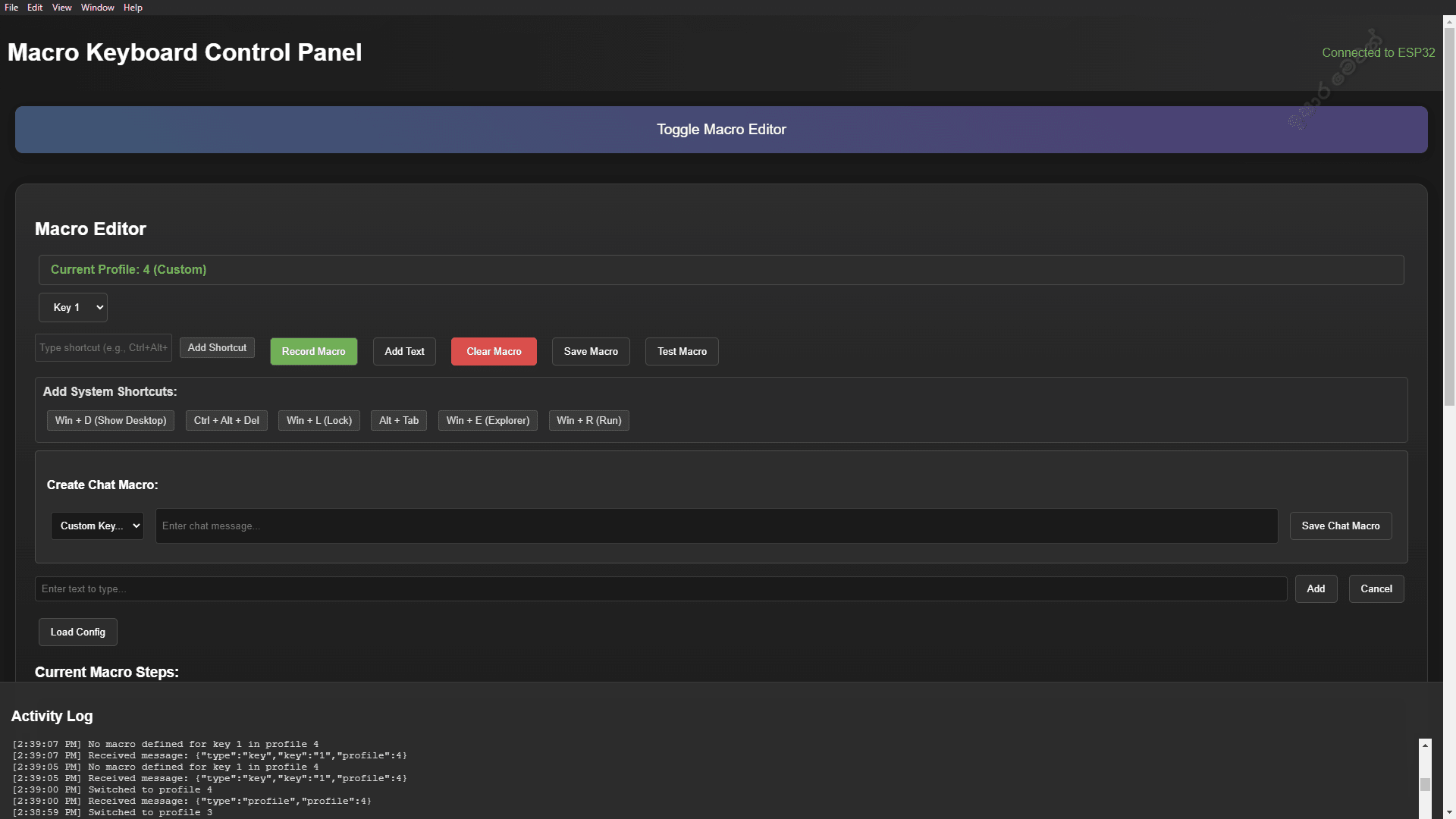Test the current macro
The image size is (1456, 819).
click(x=681, y=351)
